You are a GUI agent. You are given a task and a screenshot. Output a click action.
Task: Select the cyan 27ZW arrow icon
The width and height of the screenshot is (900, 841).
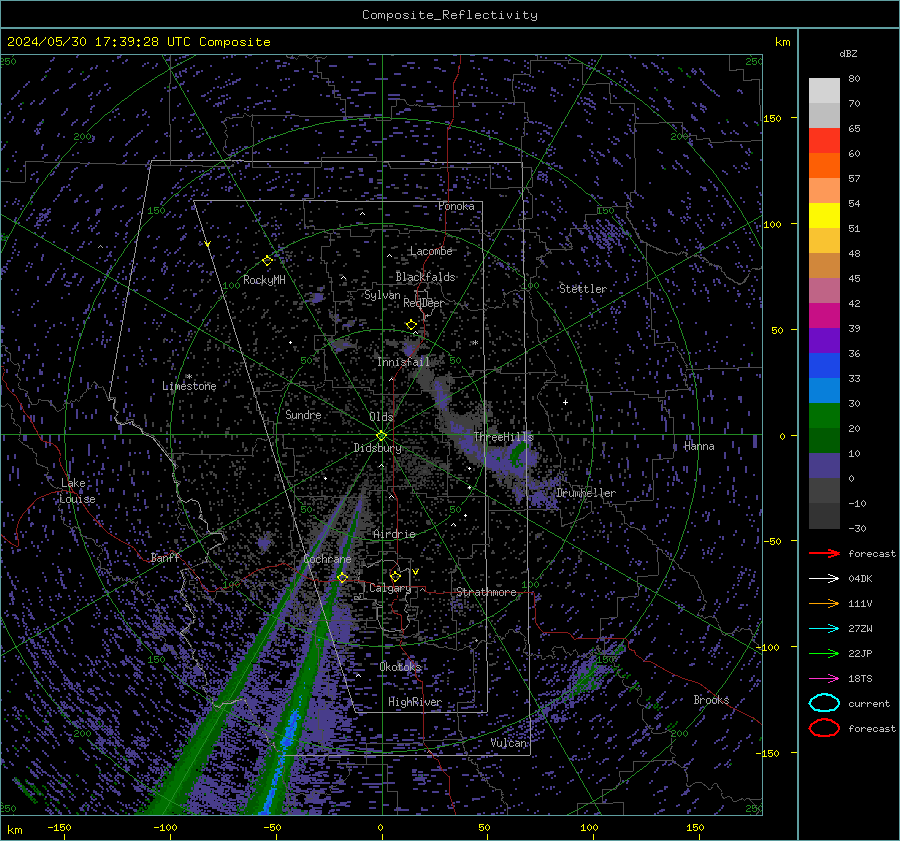pyautogui.click(x=824, y=629)
